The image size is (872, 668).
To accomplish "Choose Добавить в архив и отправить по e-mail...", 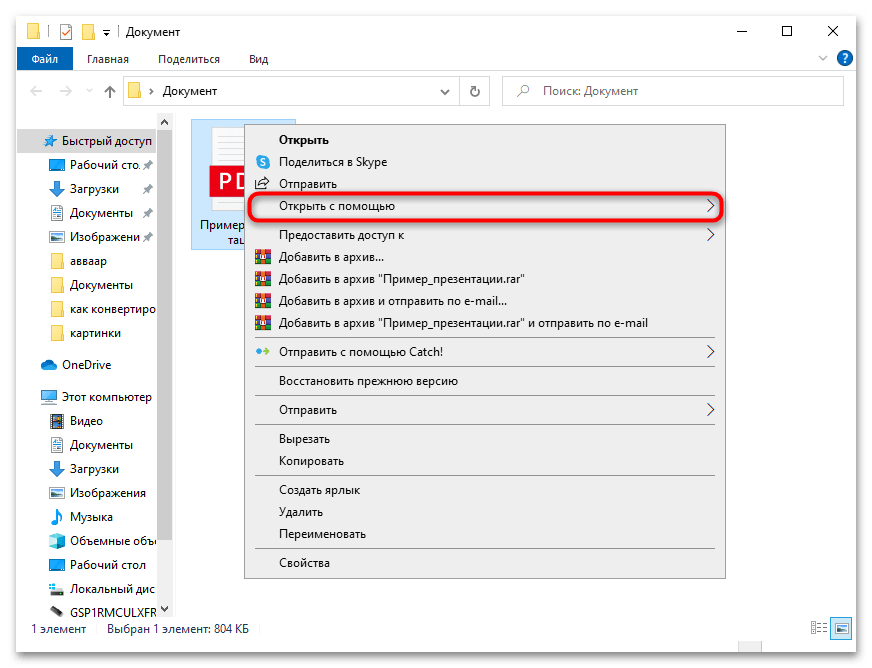I will pyautogui.click(x=485, y=301).
